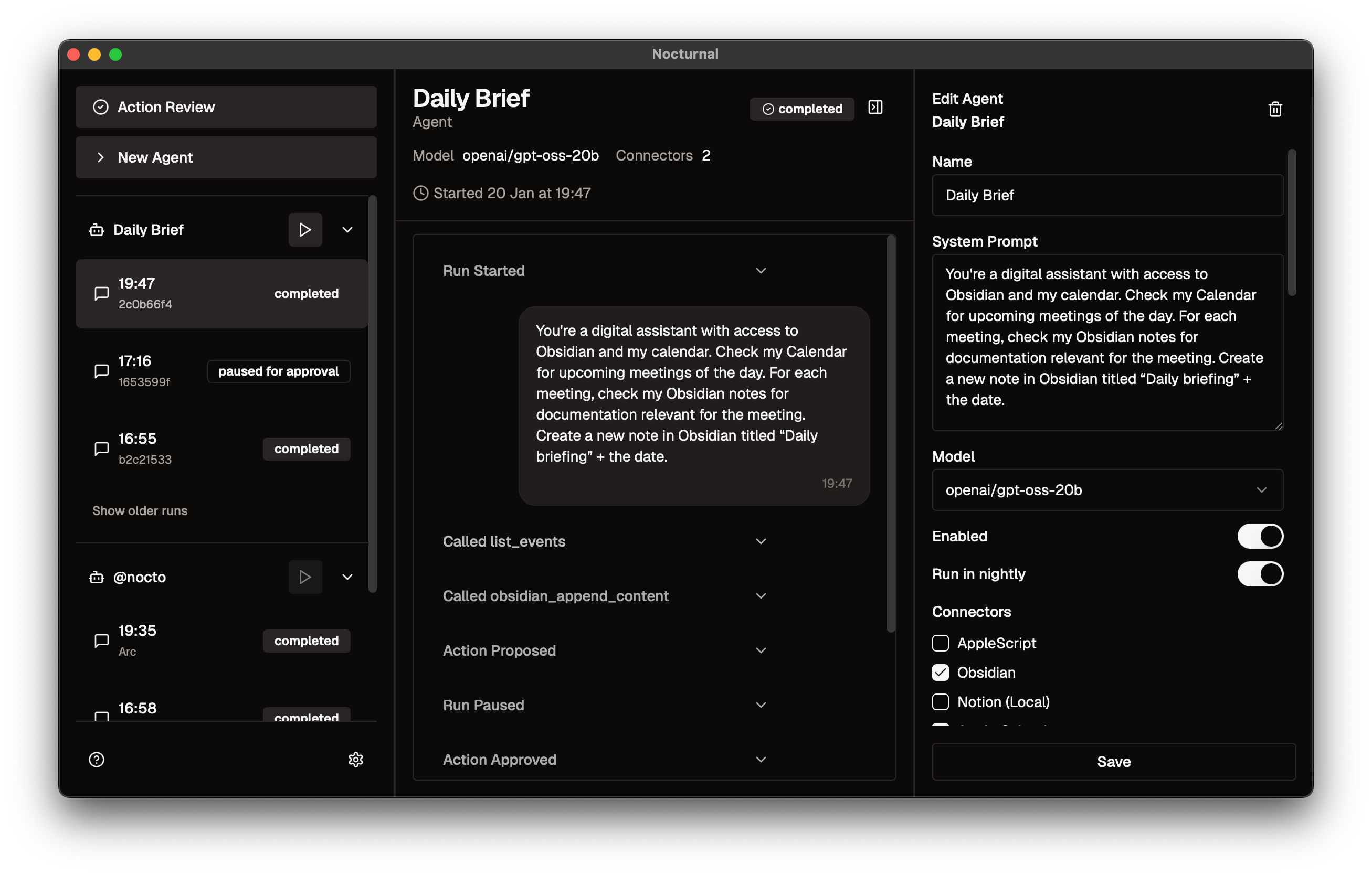Open help via question mark icon
Screen dimensions: 1372x875
point(96,760)
